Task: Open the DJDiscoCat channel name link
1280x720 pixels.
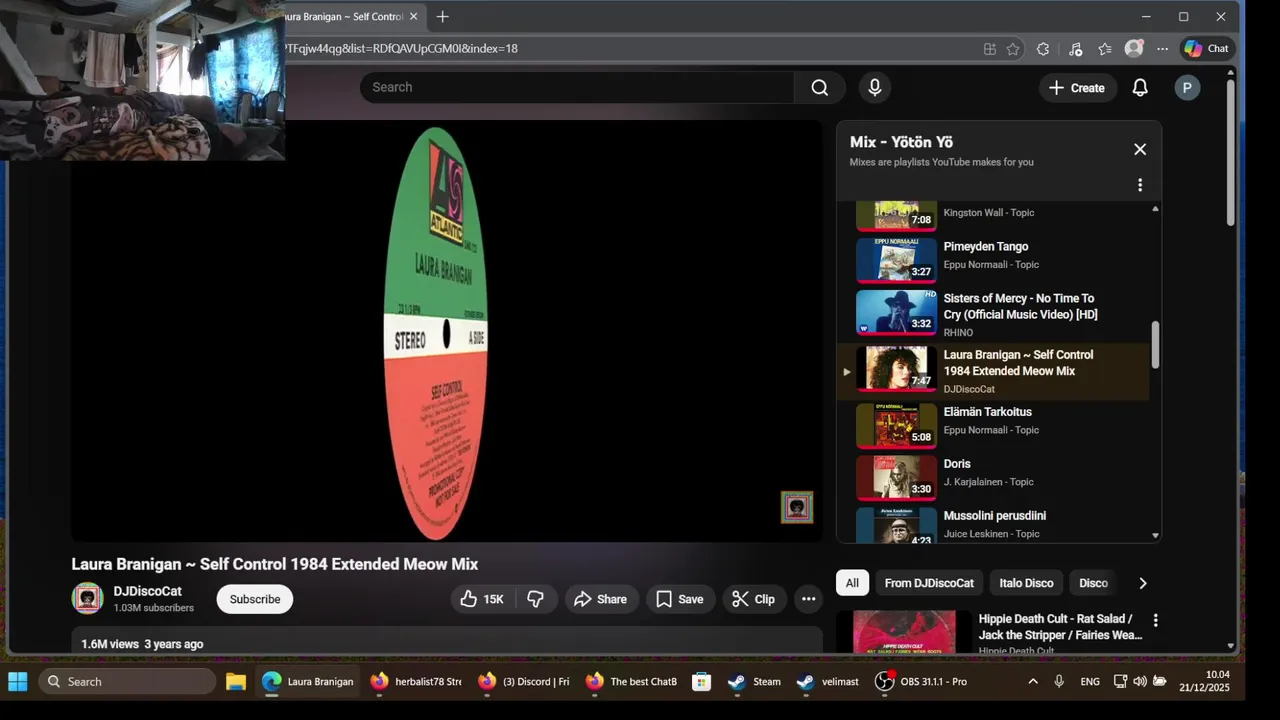Action: tap(148, 591)
